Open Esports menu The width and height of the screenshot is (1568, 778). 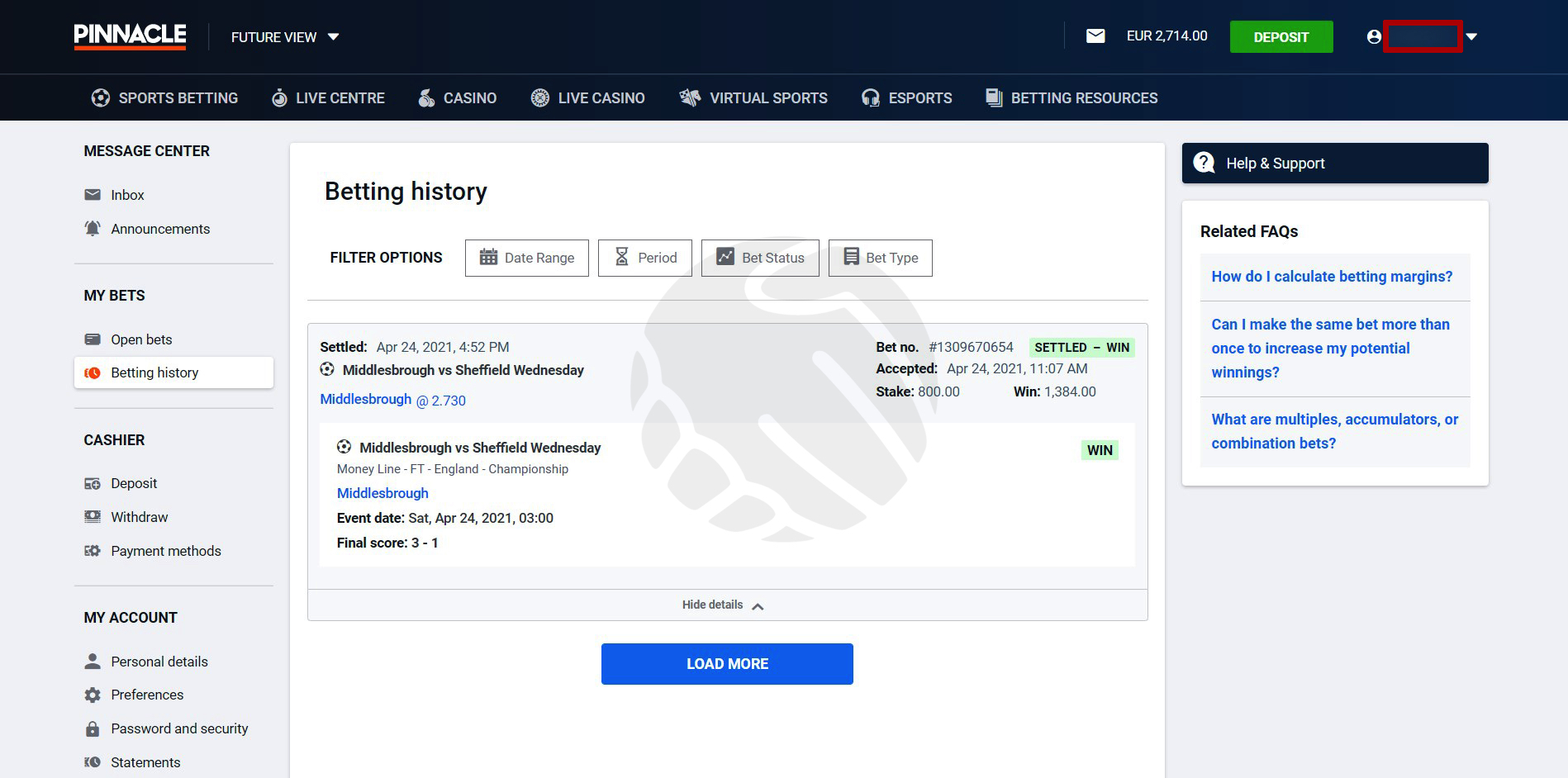pos(906,98)
